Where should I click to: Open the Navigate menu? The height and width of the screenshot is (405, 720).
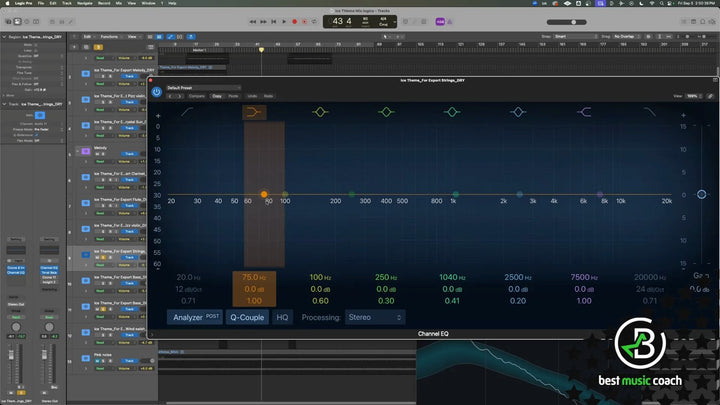(84, 3)
